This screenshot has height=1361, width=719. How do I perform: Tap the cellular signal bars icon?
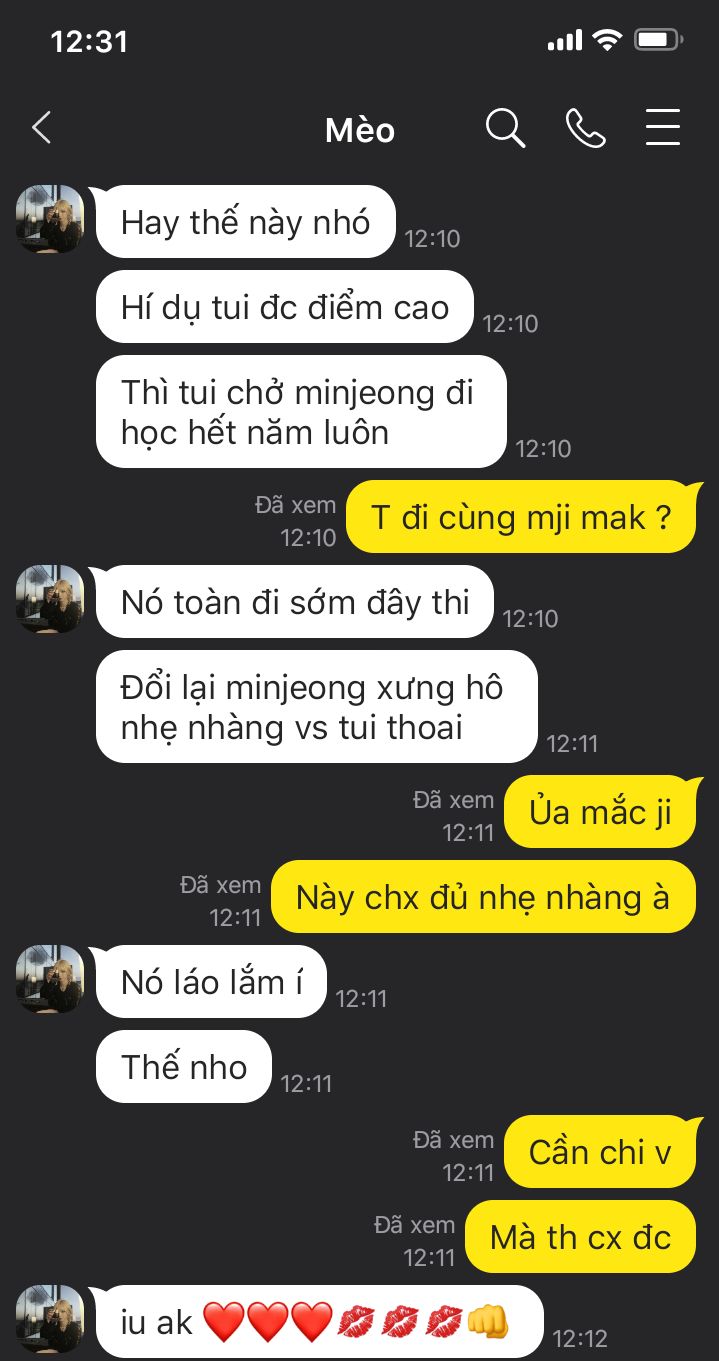coord(565,41)
